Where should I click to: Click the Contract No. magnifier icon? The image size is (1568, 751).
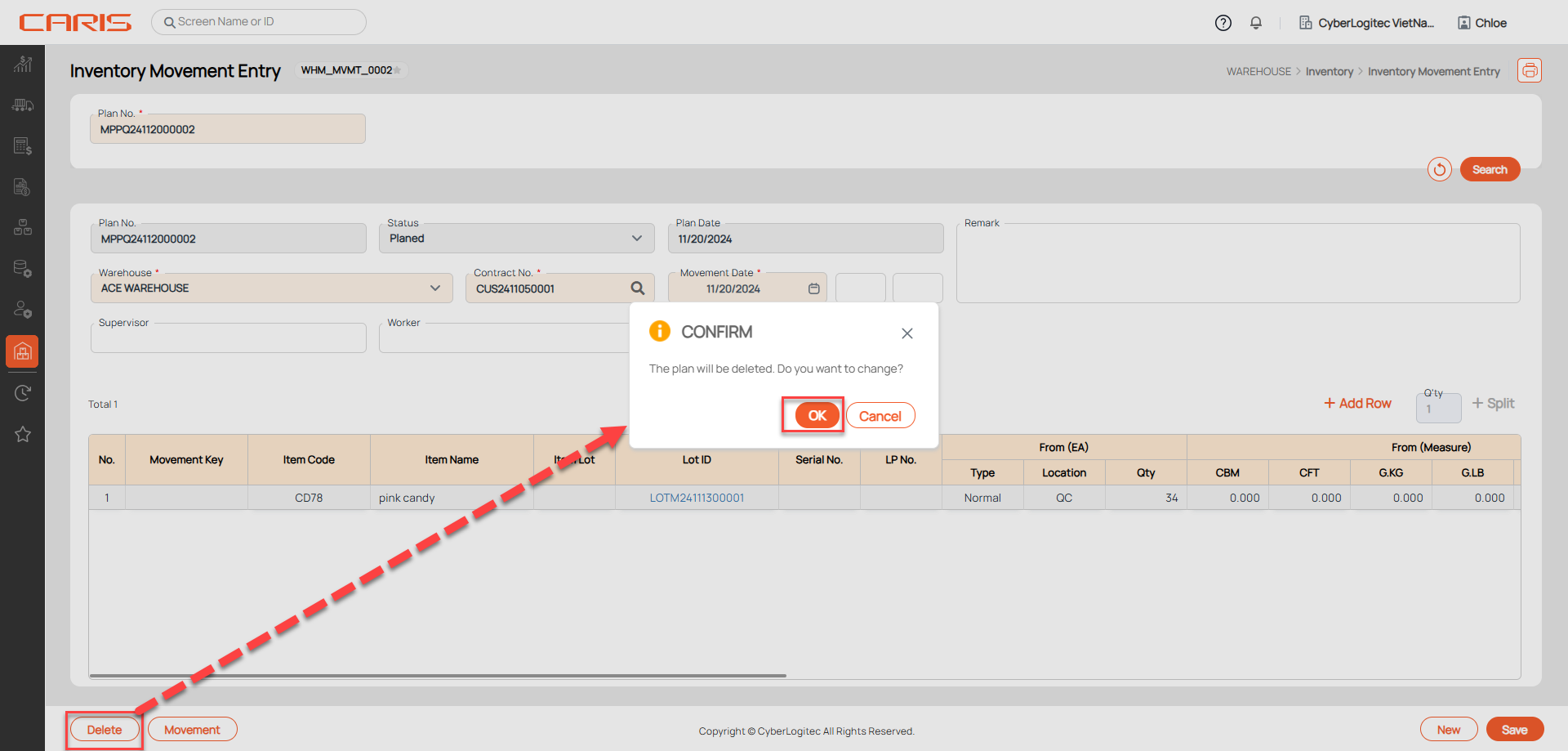637,288
